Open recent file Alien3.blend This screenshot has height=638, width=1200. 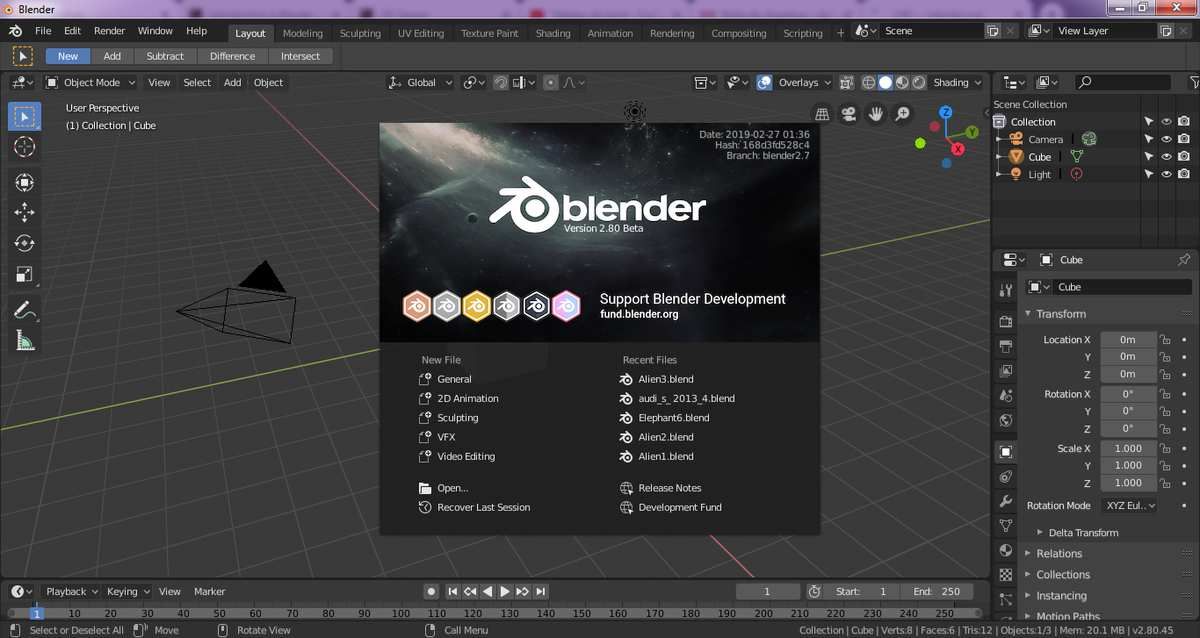tap(665, 379)
